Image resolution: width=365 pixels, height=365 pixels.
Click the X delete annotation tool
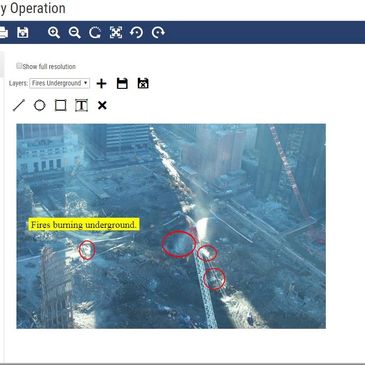click(102, 106)
